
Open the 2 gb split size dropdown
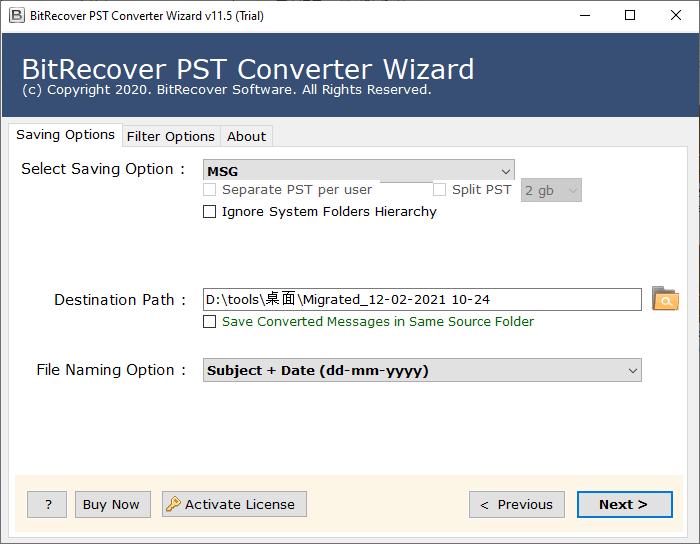pyautogui.click(x=551, y=191)
